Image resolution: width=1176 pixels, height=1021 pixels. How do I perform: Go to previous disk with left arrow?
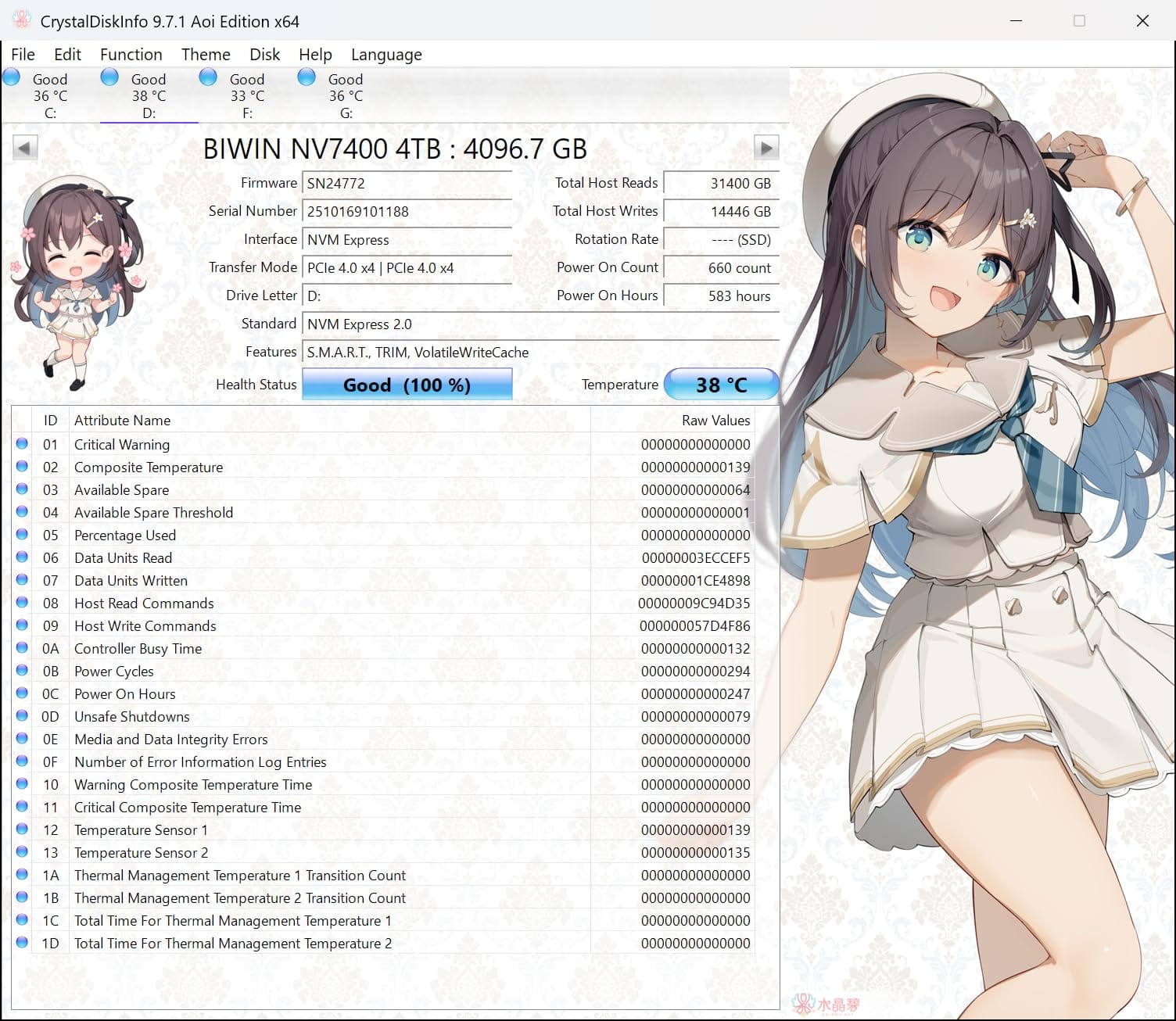pyautogui.click(x=25, y=148)
